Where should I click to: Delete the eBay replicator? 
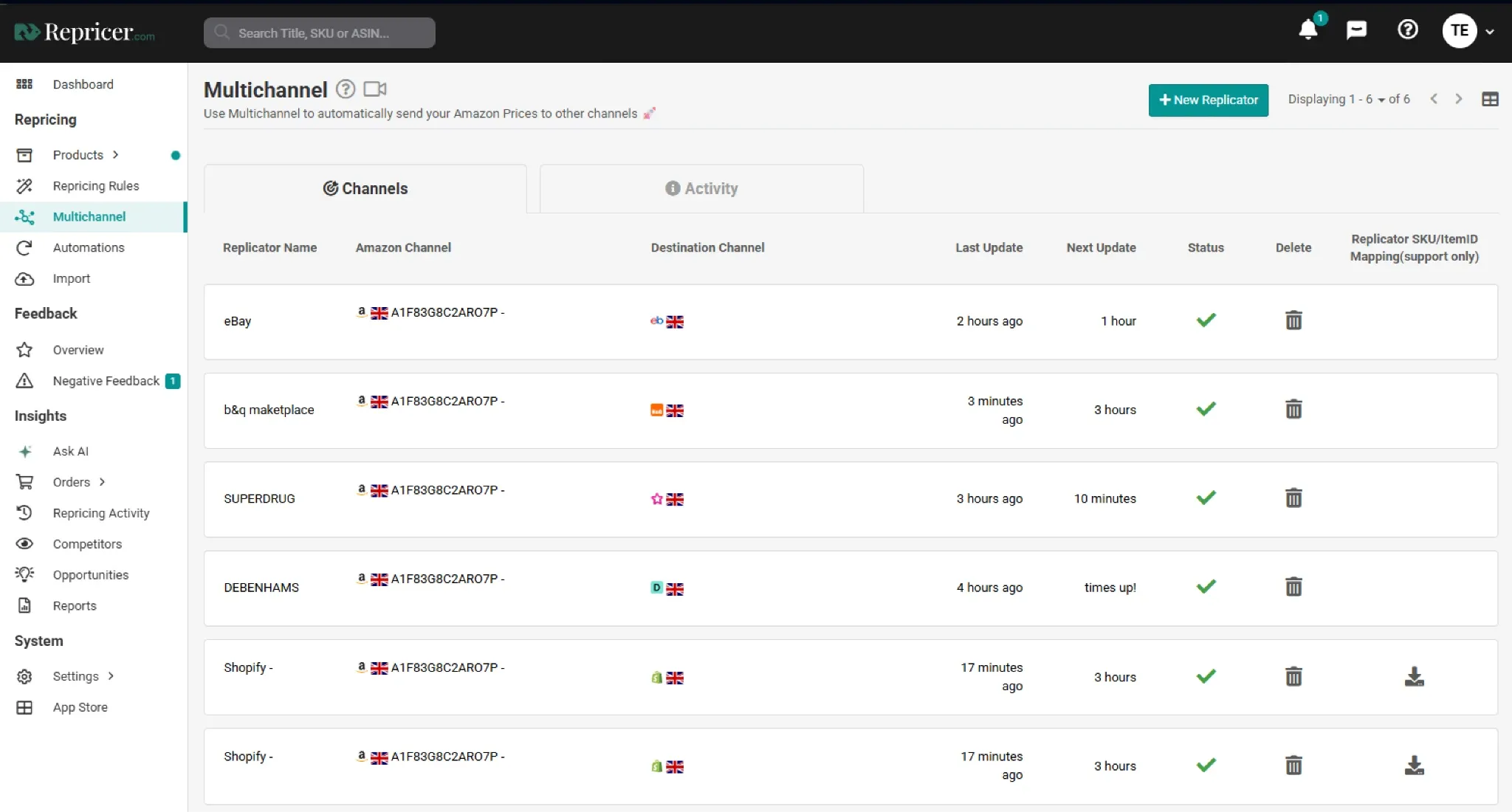click(x=1293, y=320)
